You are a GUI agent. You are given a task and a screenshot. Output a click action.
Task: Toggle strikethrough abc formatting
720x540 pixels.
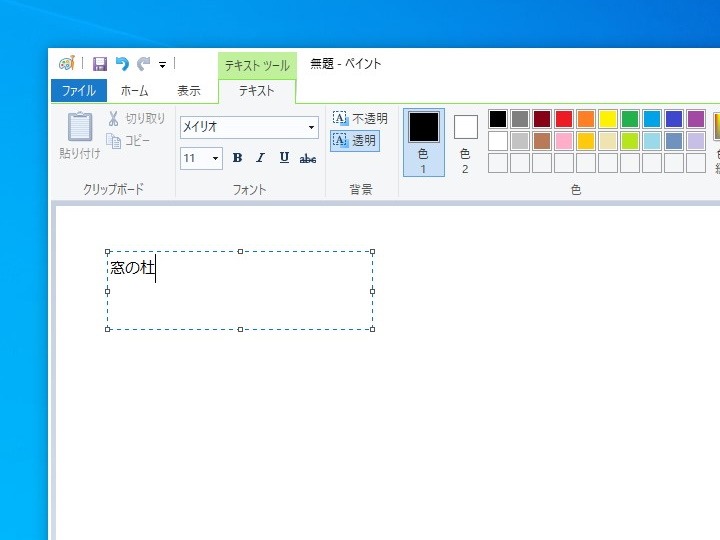(x=308, y=159)
